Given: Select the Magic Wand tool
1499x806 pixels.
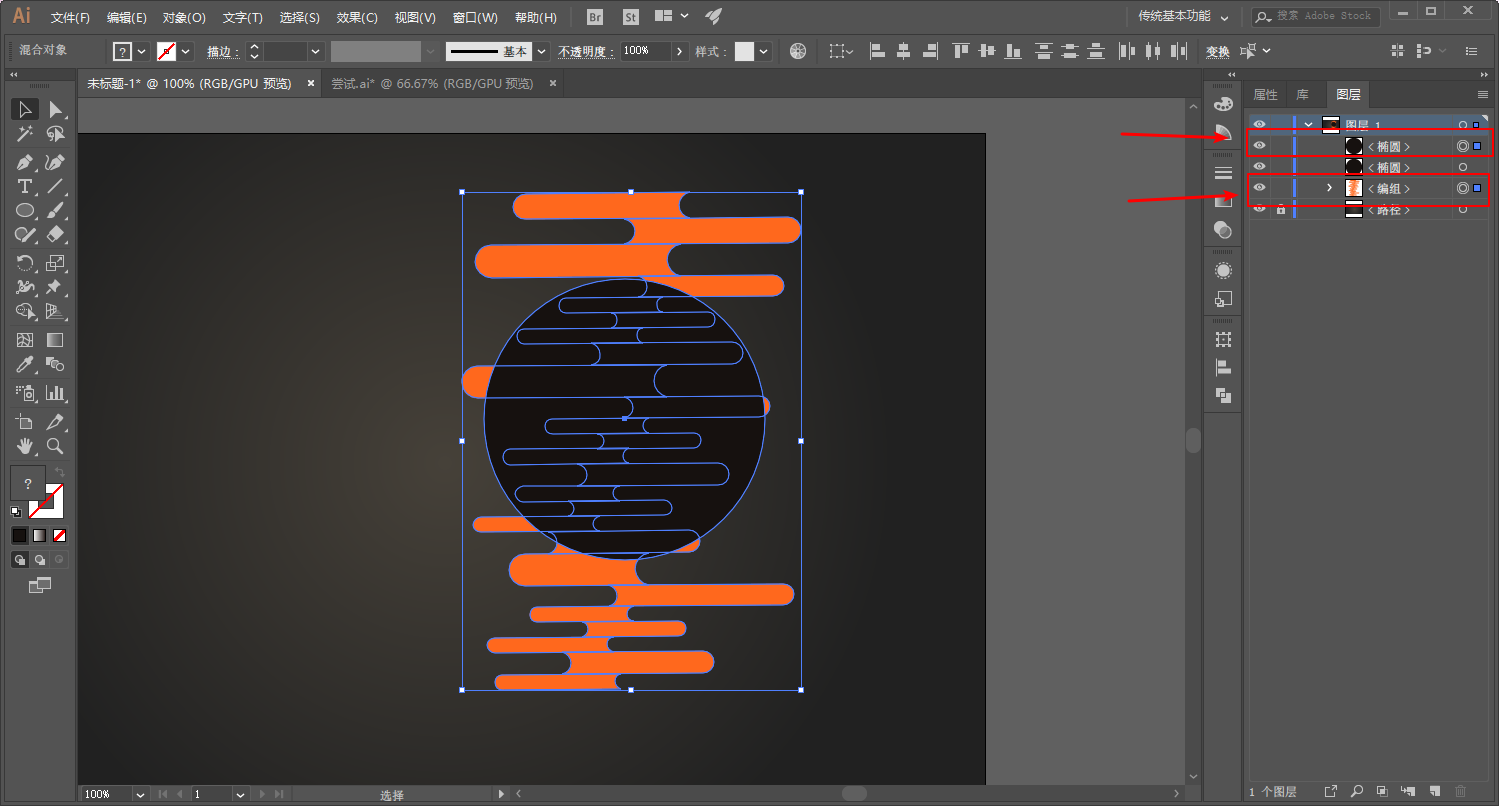Looking at the screenshot, I should [x=25, y=134].
